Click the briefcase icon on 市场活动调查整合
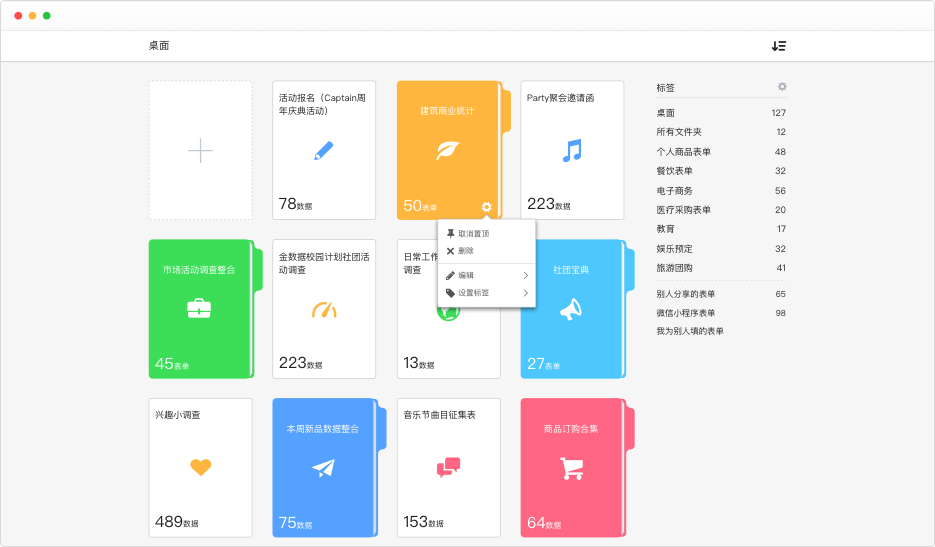935x547 pixels. pyautogui.click(x=200, y=310)
